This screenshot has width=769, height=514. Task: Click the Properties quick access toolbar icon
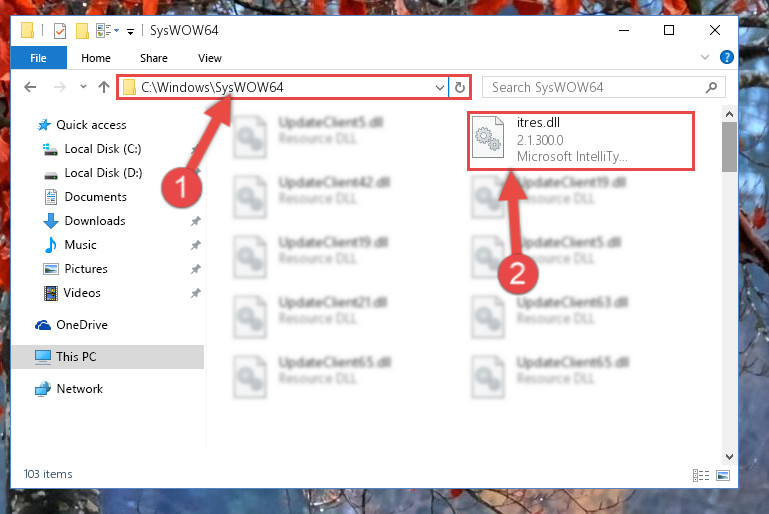60,31
